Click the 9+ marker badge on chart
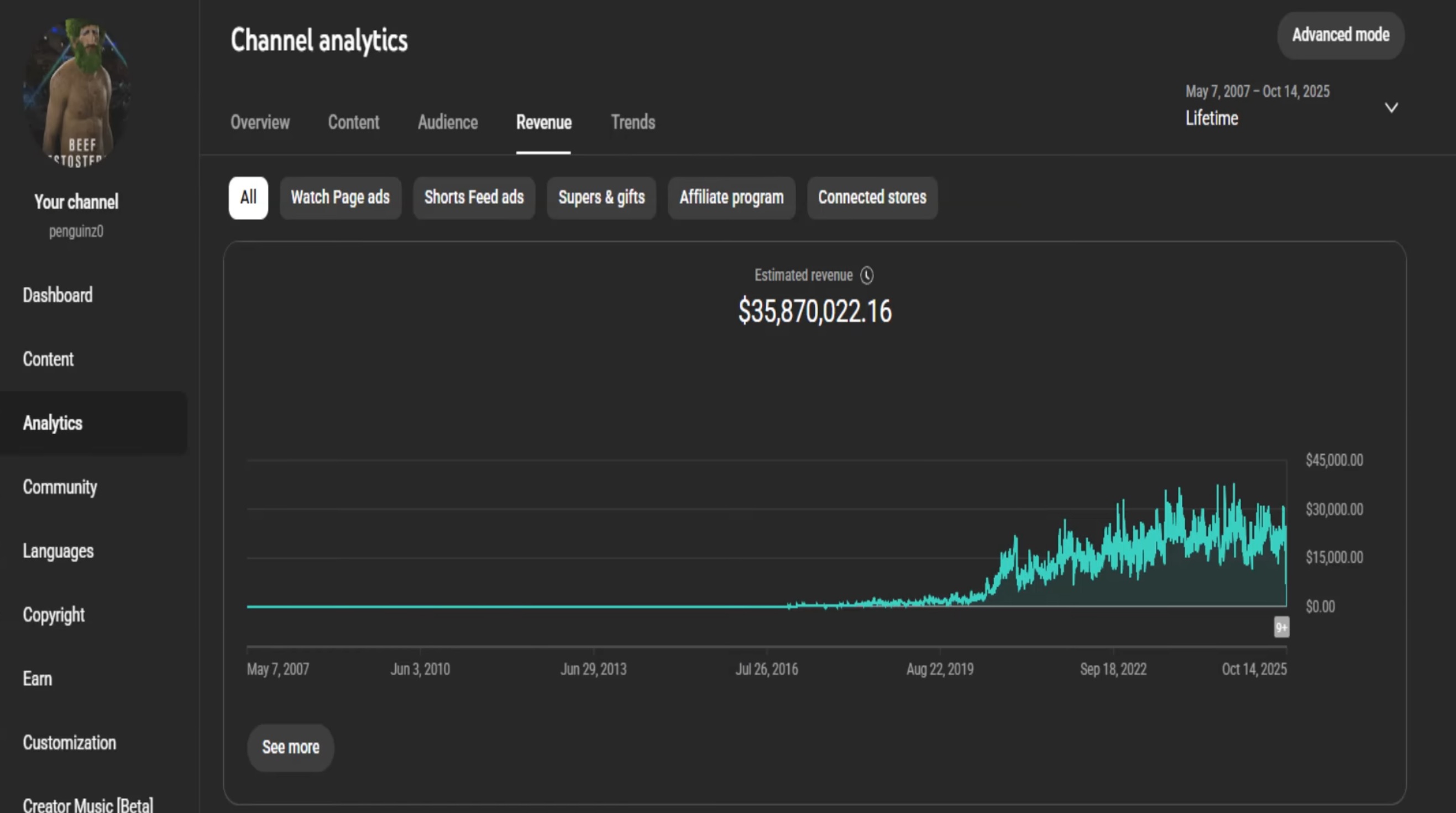This screenshot has width=1456, height=813. coord(1281,627)
